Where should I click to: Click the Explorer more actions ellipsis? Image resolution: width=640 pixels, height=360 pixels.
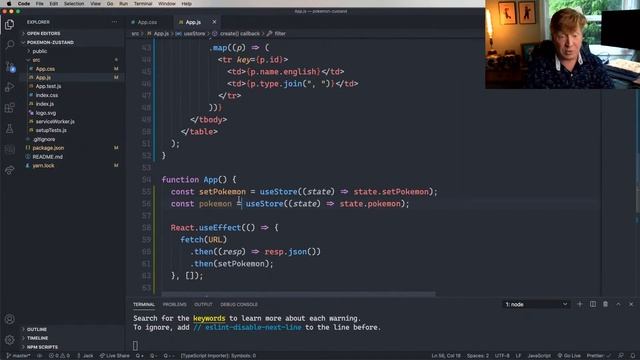coord(115,22)
